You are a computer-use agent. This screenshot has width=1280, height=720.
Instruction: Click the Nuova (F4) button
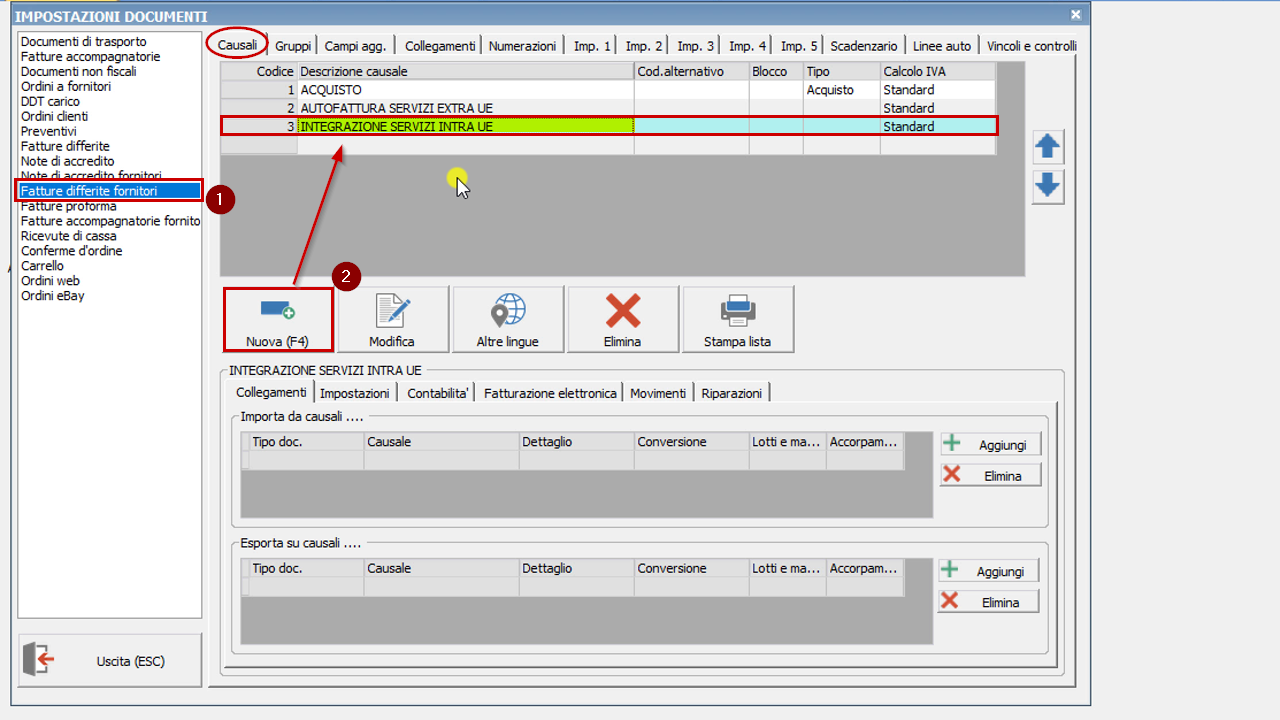pos(277,320)
